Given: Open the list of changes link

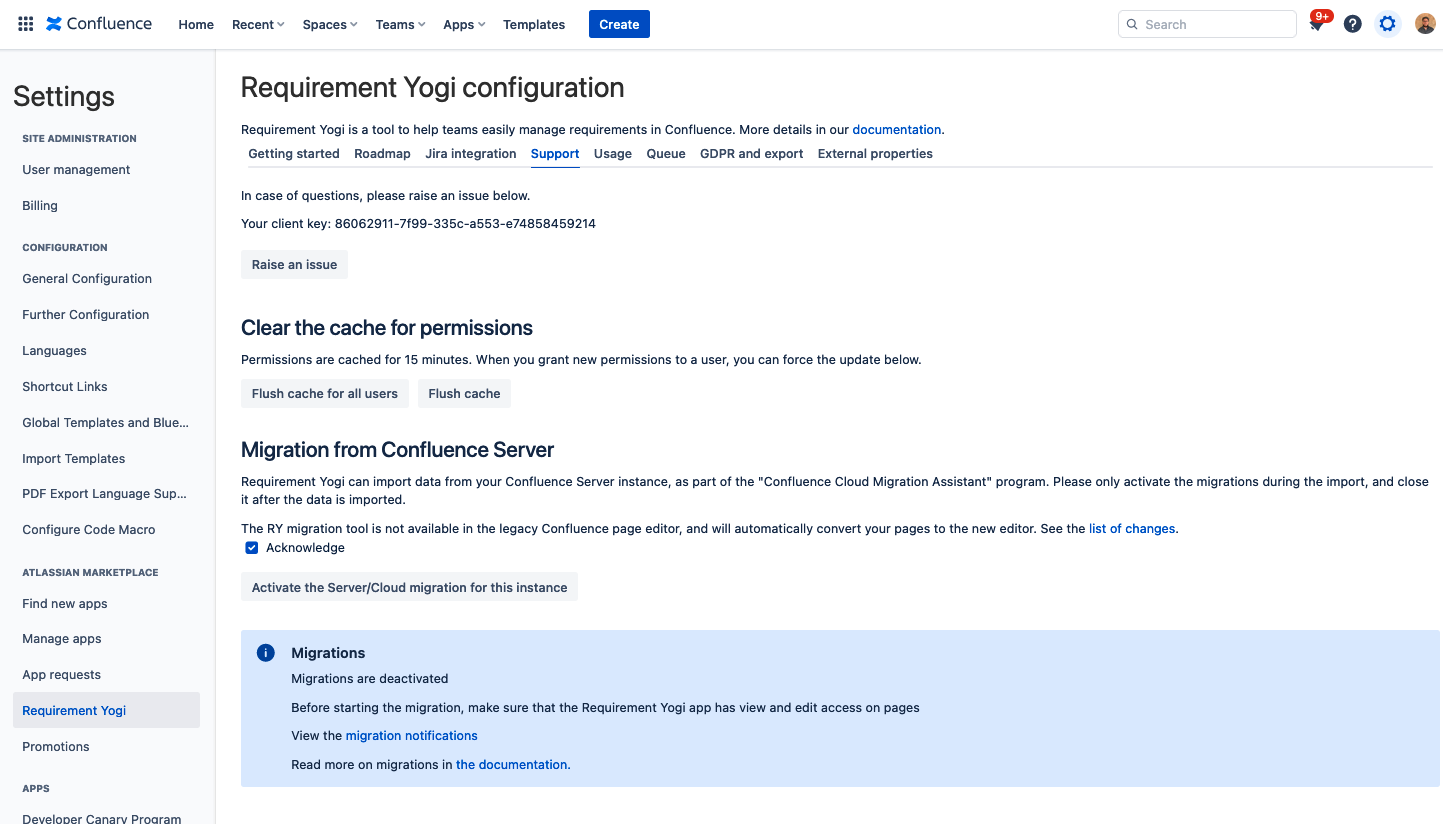Looking at the screenshot, I should tap(1132, 528).
